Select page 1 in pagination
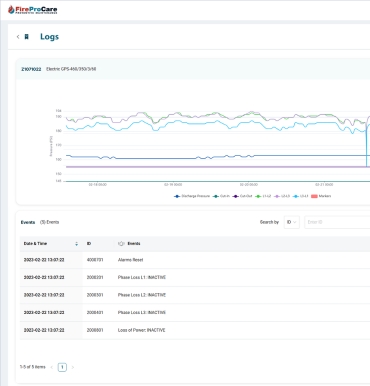Screen dimensions: 370x386 pos(62,367)
